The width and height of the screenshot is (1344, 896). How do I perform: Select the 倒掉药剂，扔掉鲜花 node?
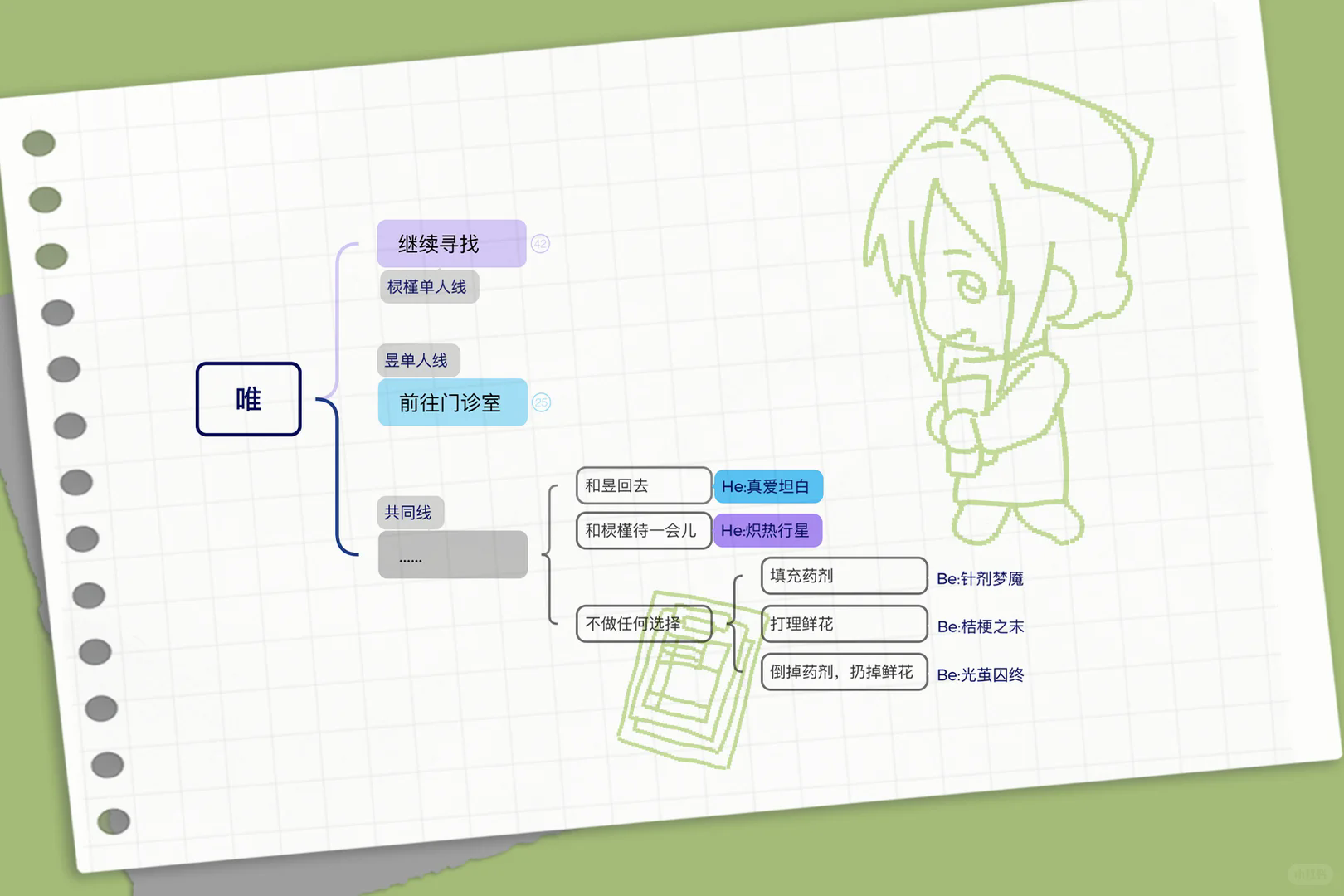tap(843, 672)
